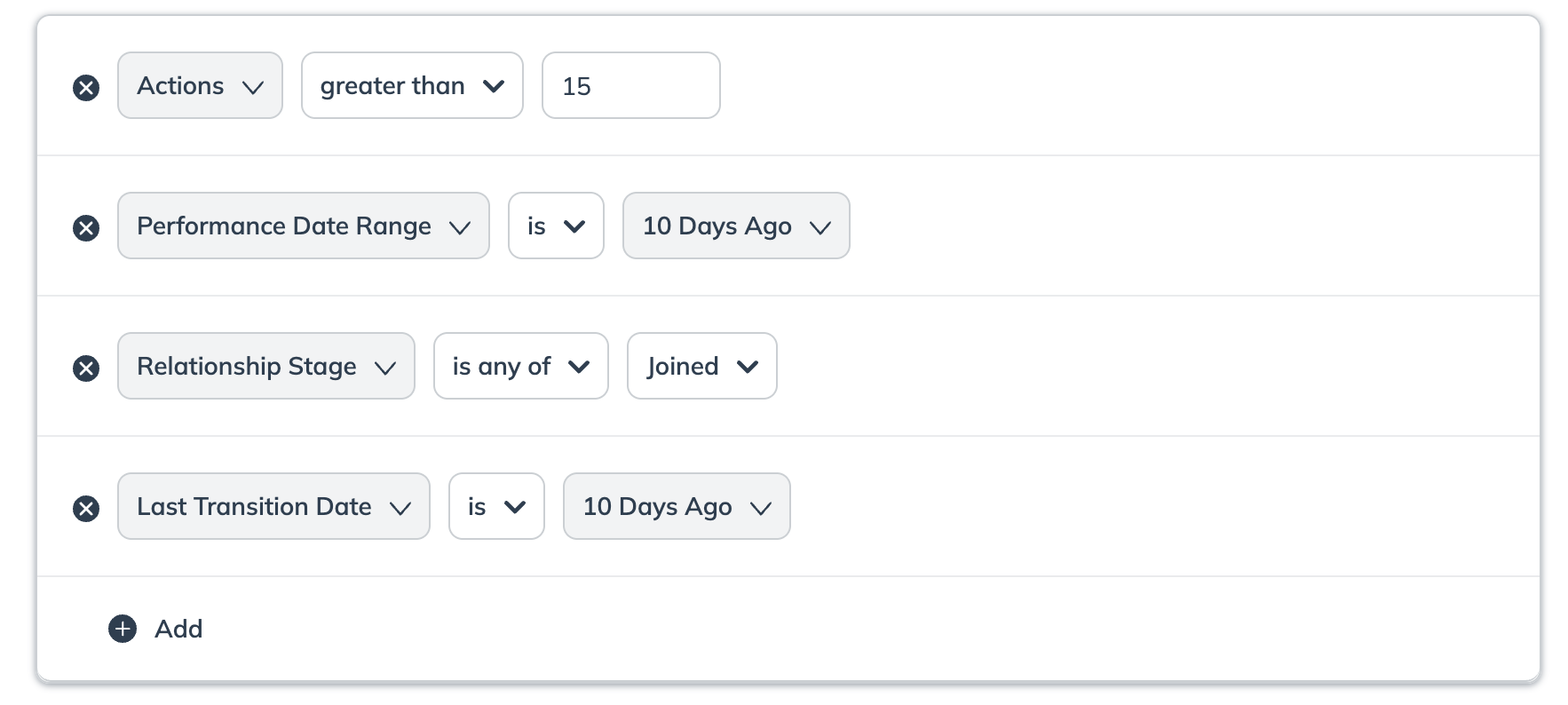Viewport: 1568px width, 705px height.
Task: Open operator dropdown for Performance Date Range
Action: (556, 226)
